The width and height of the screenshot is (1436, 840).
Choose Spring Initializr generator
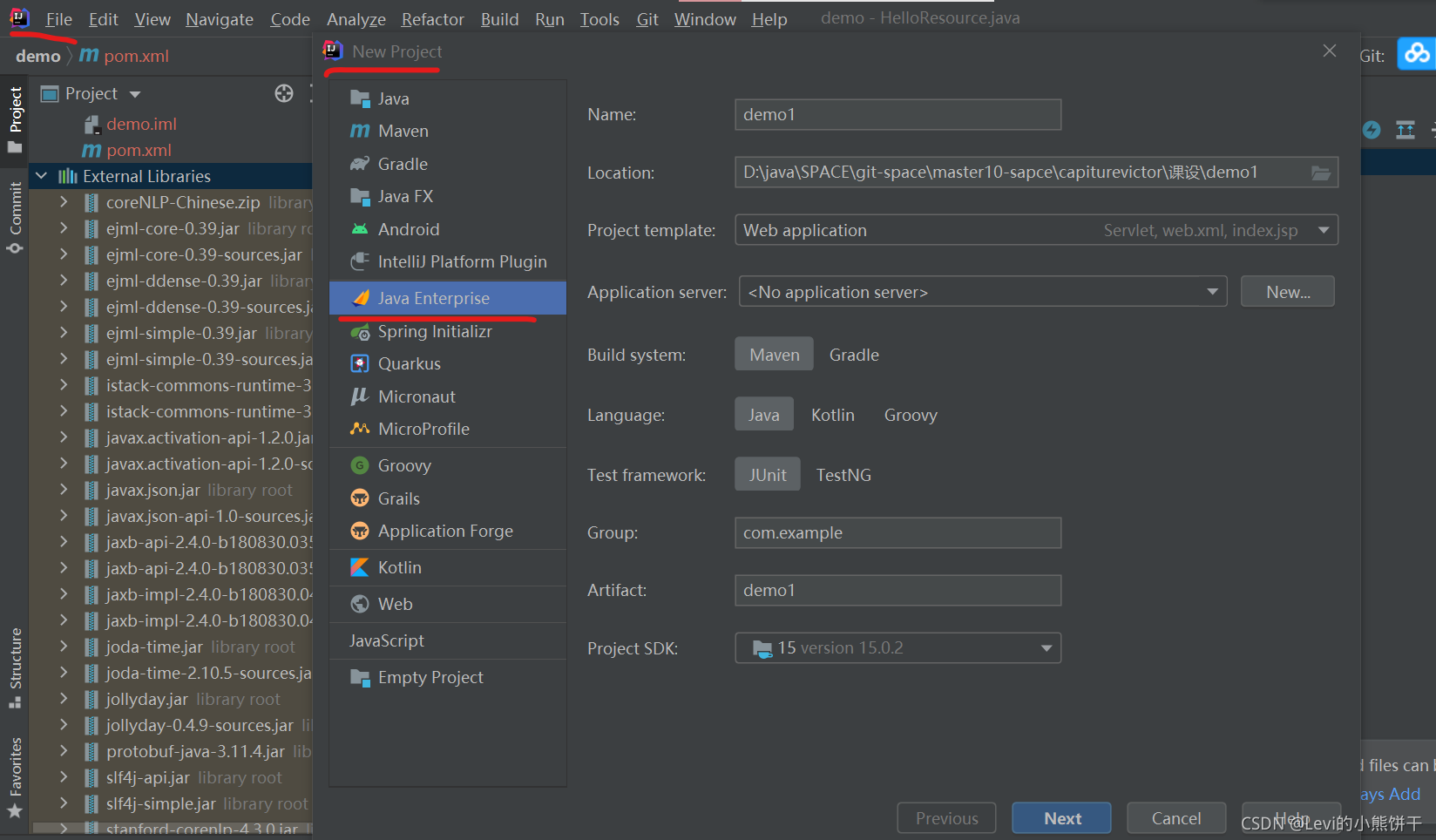448,331
